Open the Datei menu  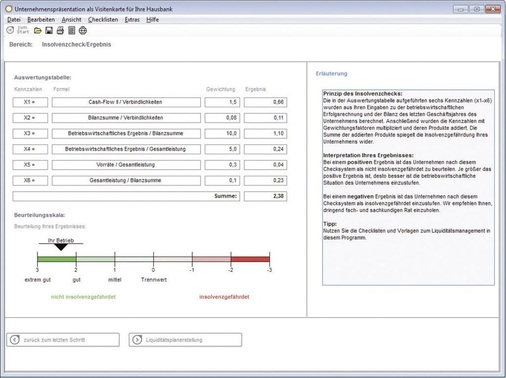14,20
